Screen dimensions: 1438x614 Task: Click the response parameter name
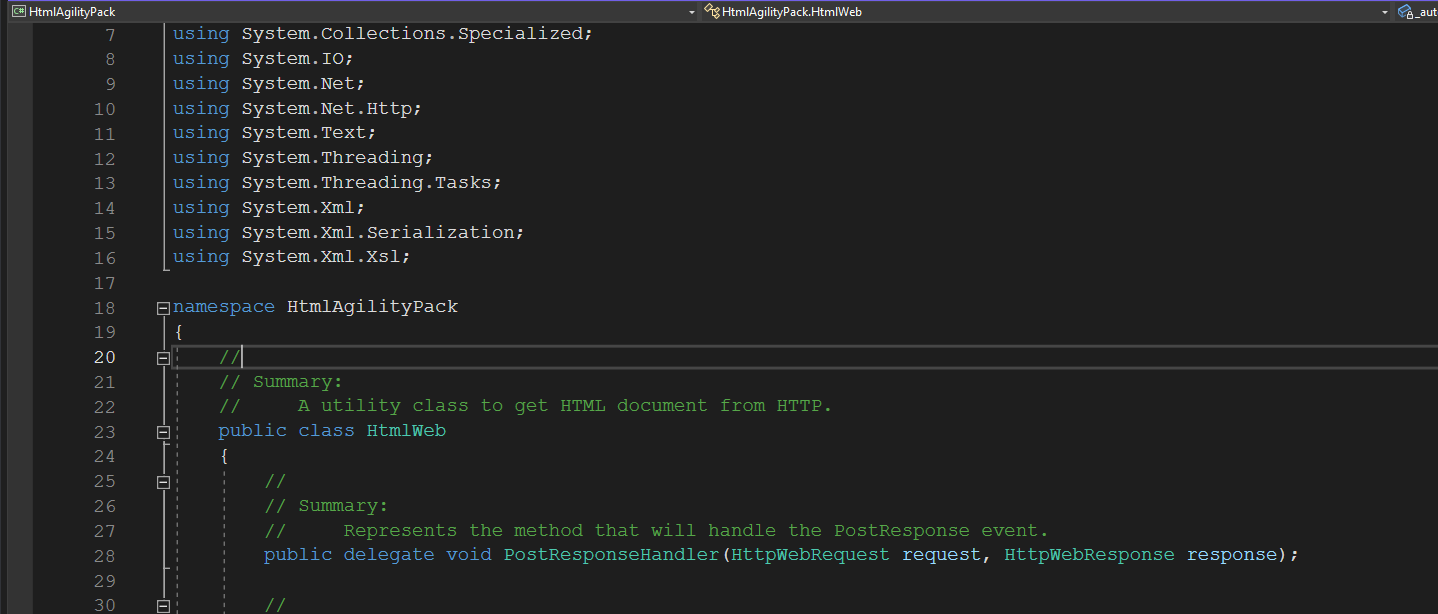point(1232,555)
